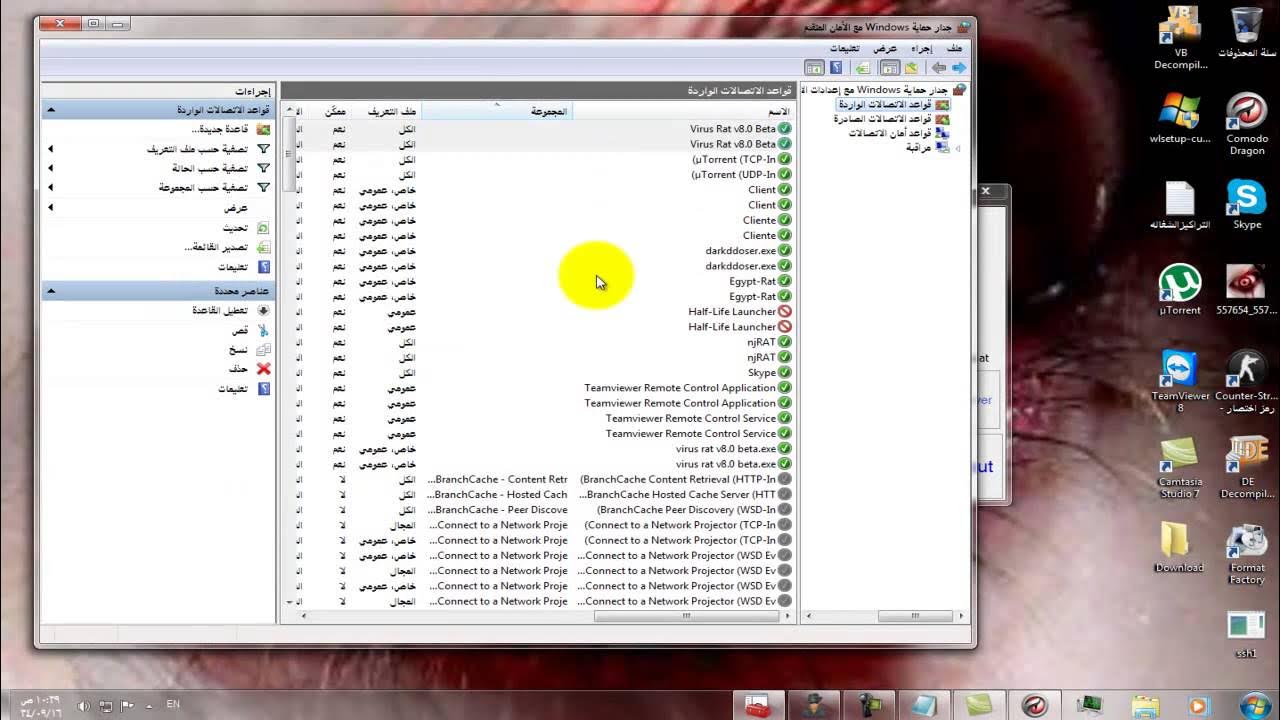Collapse the عناصر محددة actions section
This screenshot has height=720, width=1280.
click(x=51, y=291)
